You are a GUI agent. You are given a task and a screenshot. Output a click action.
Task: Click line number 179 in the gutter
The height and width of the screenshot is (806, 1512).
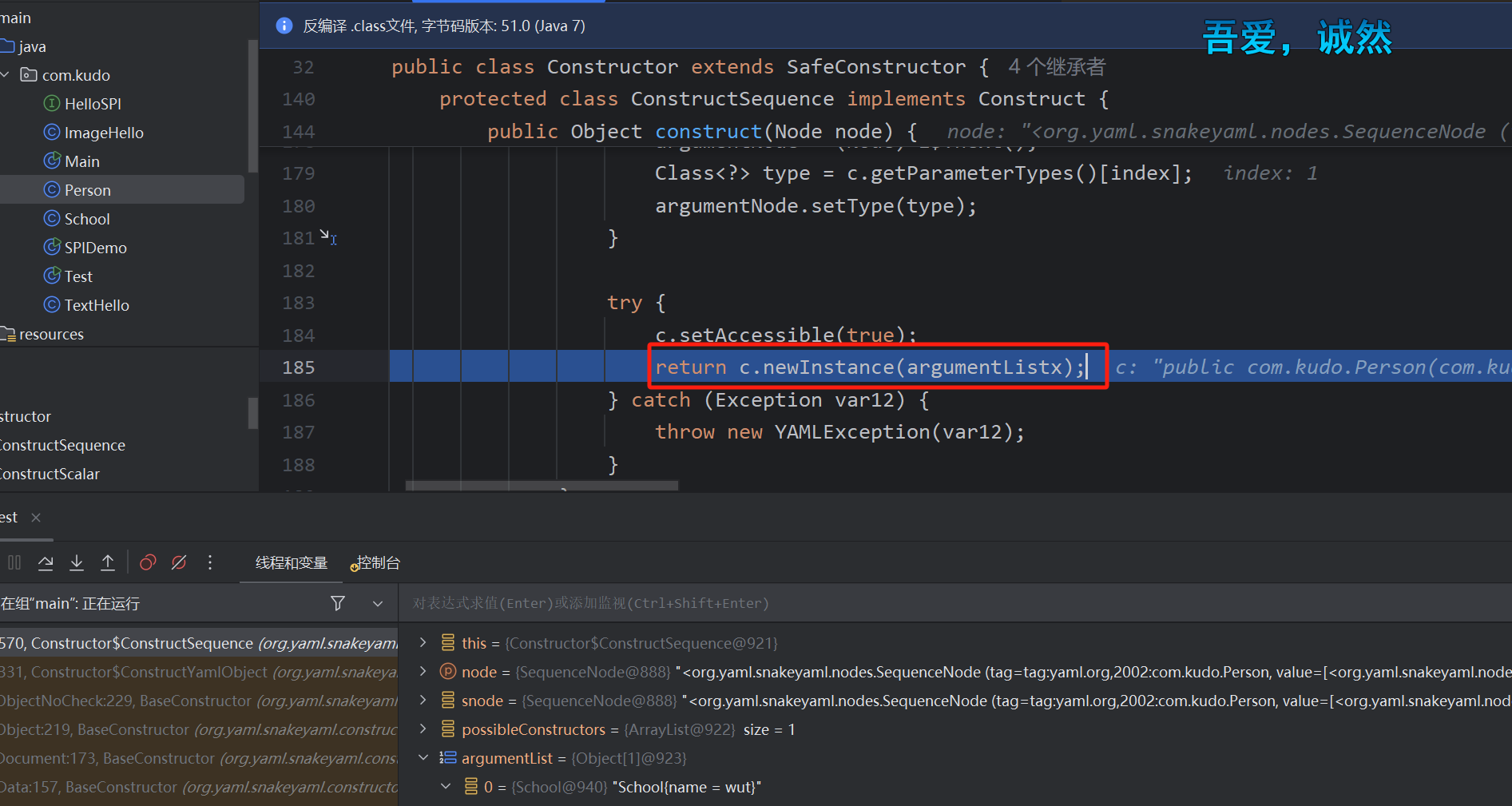click(299, 173)
